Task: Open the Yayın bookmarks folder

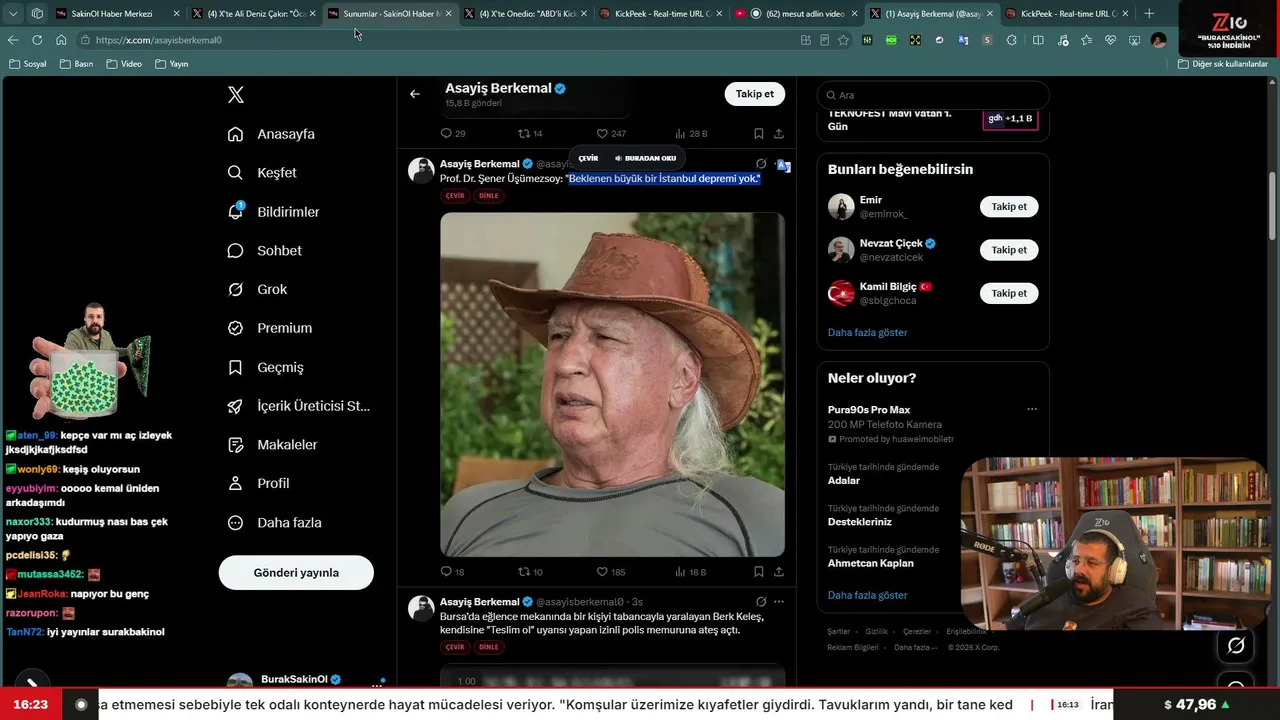Action: pyautogui.click(x=172, y=64)
